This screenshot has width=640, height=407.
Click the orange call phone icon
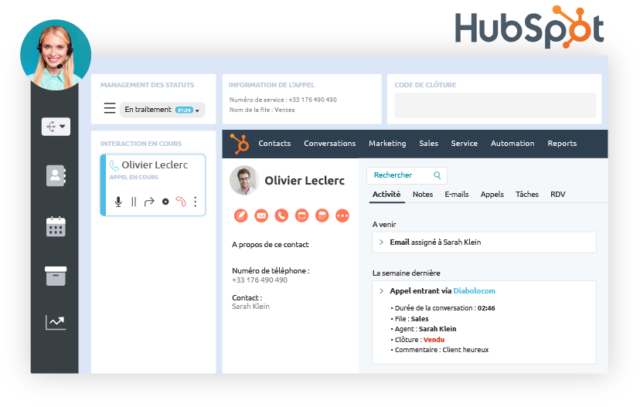coord(281,216)
